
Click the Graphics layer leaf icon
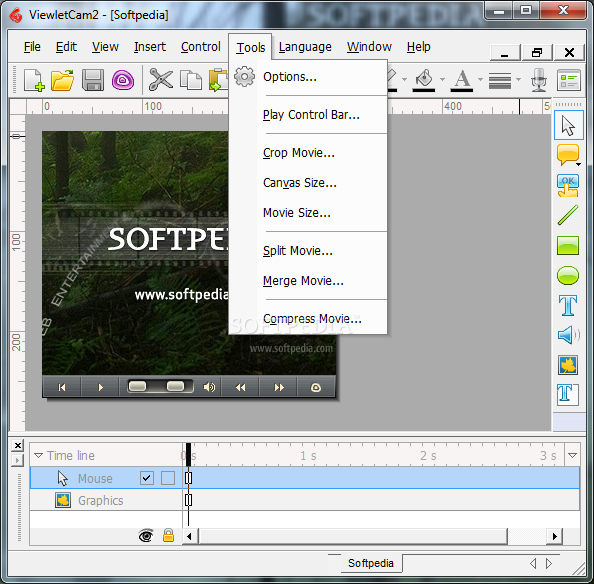(63, 500)
